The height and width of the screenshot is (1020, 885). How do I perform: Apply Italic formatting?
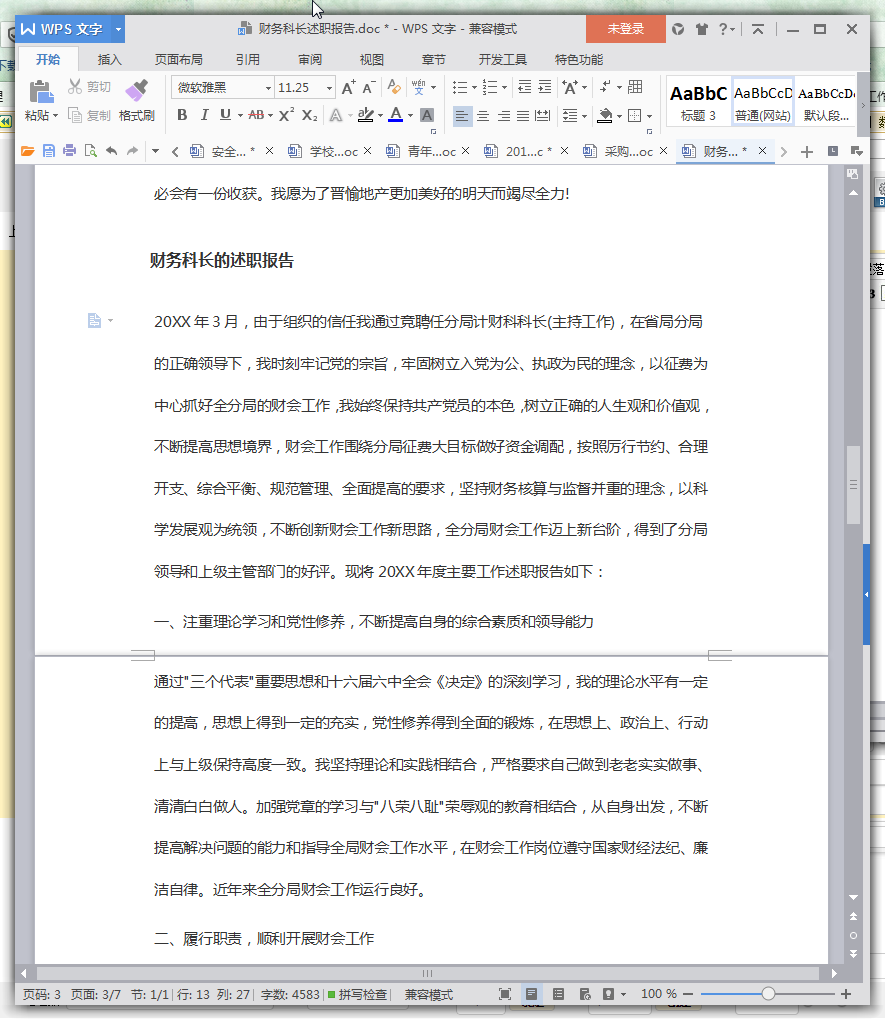point(204,115)
